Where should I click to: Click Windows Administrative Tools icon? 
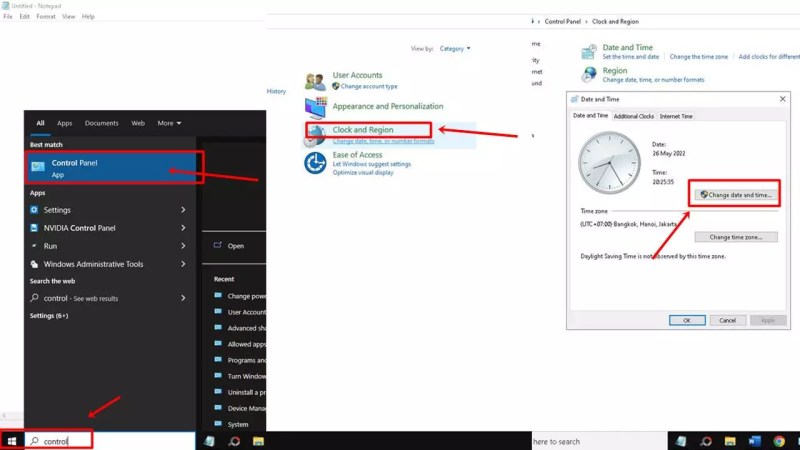34,264
